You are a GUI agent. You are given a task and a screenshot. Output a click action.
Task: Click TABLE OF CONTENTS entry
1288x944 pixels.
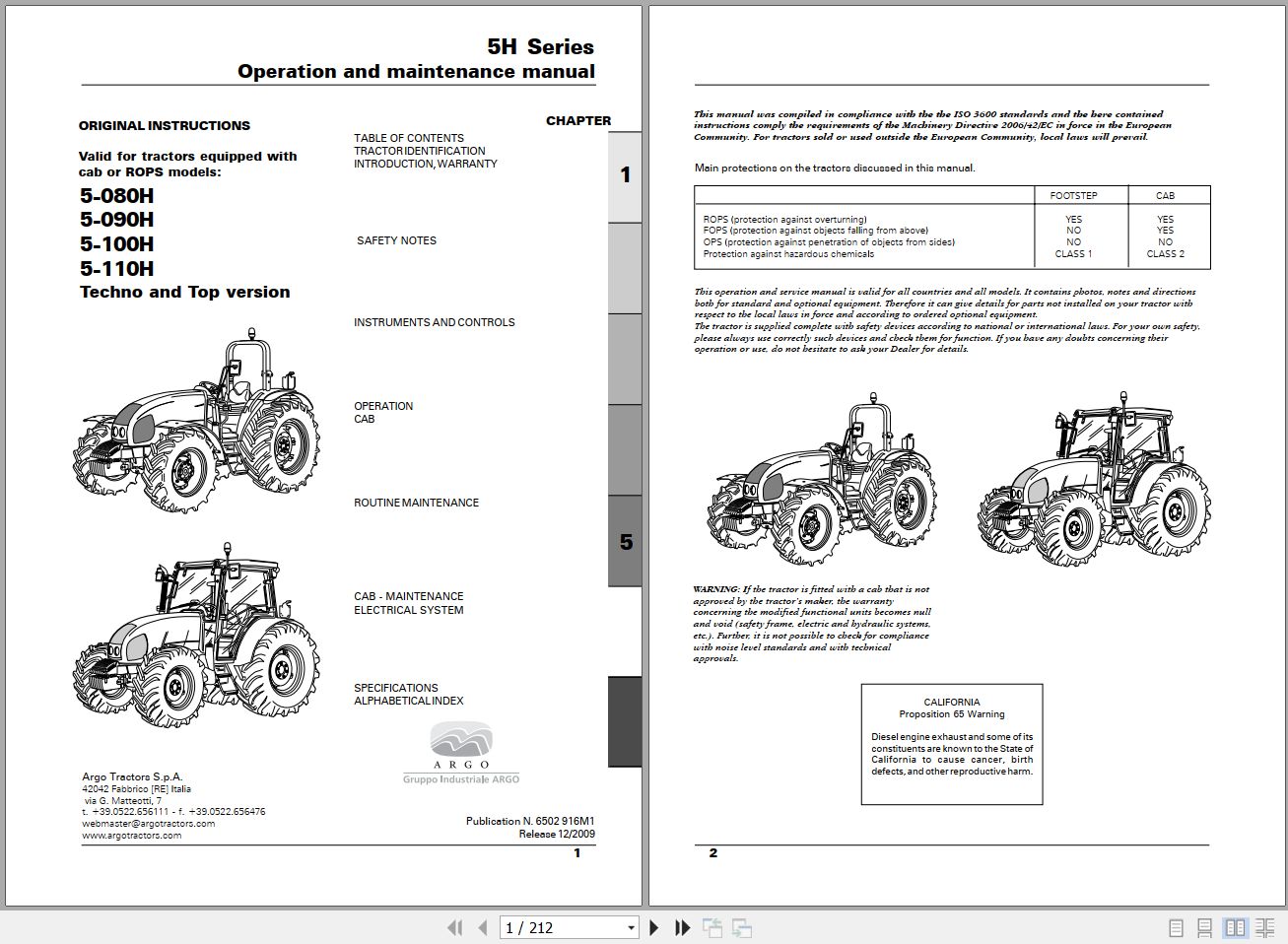pos(409,138)
